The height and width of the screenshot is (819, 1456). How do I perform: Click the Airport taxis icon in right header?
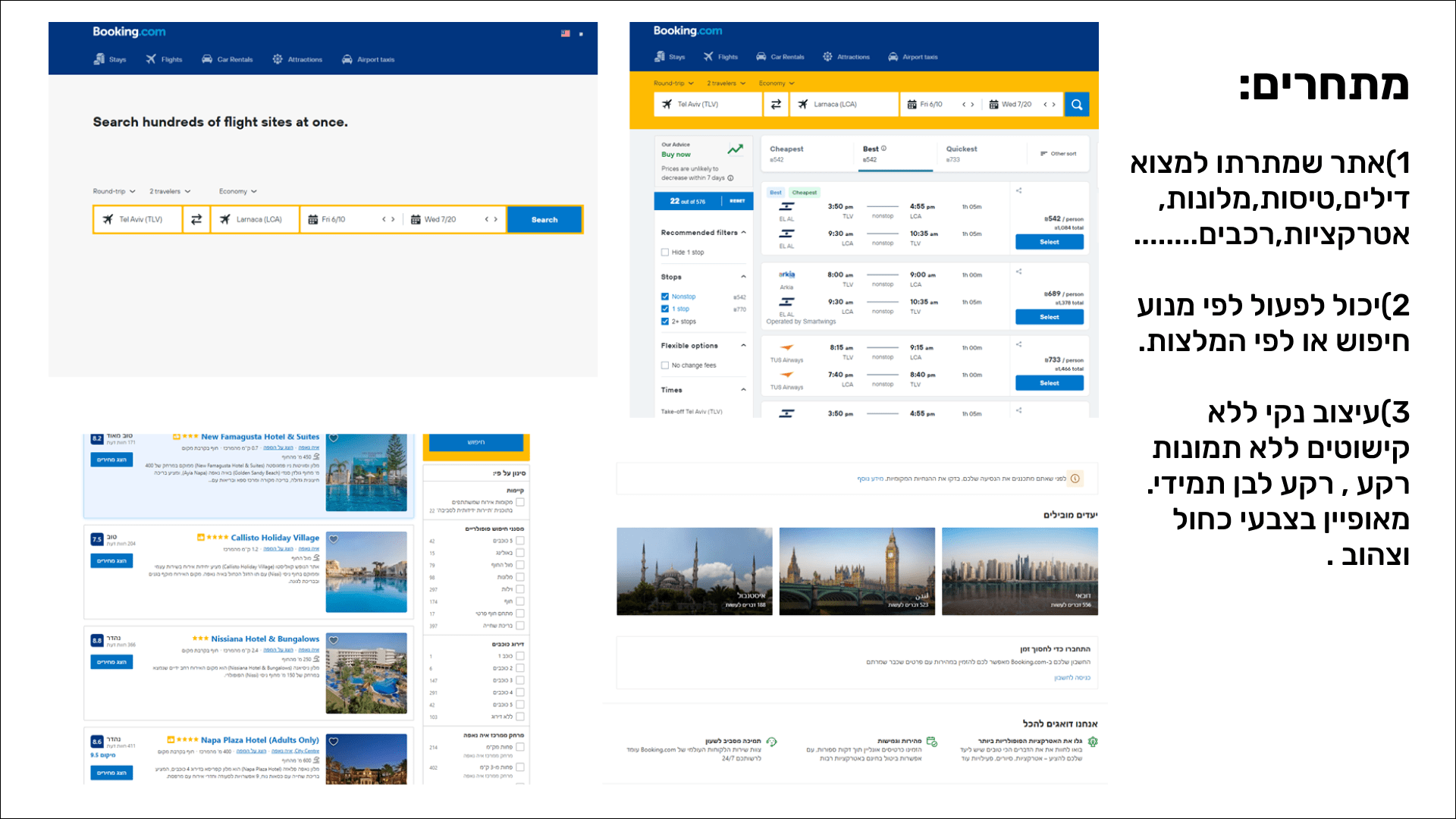pos(893,57)
